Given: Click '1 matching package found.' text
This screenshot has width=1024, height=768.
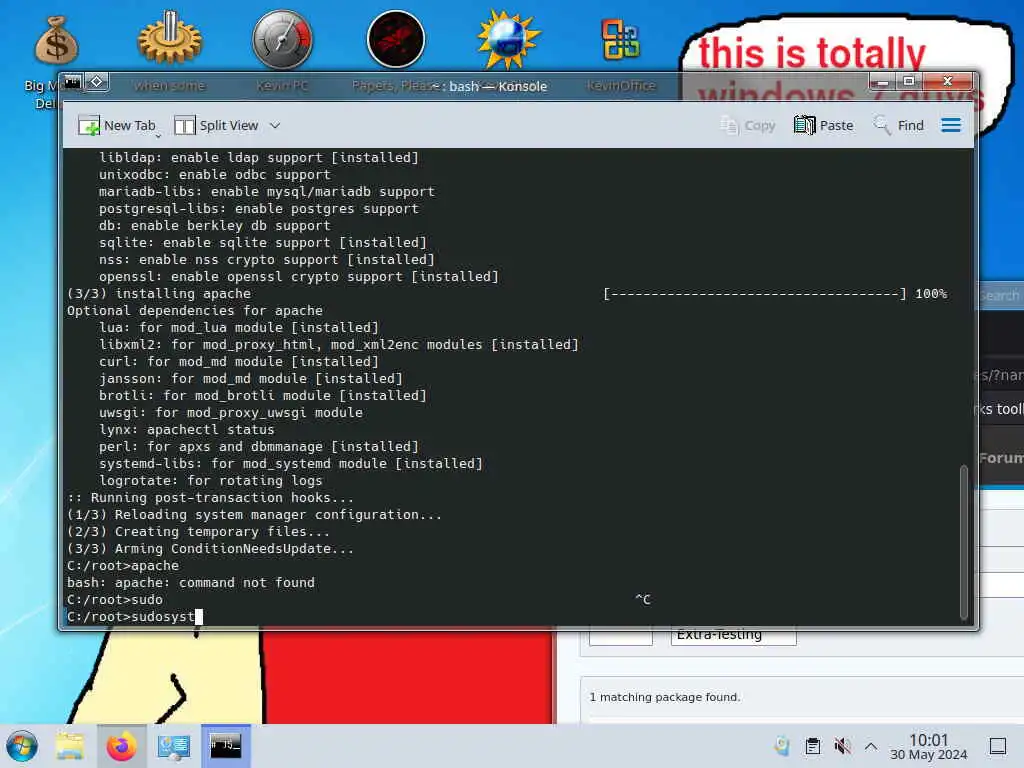Looking at the screenshot, I should pos(665,697).
